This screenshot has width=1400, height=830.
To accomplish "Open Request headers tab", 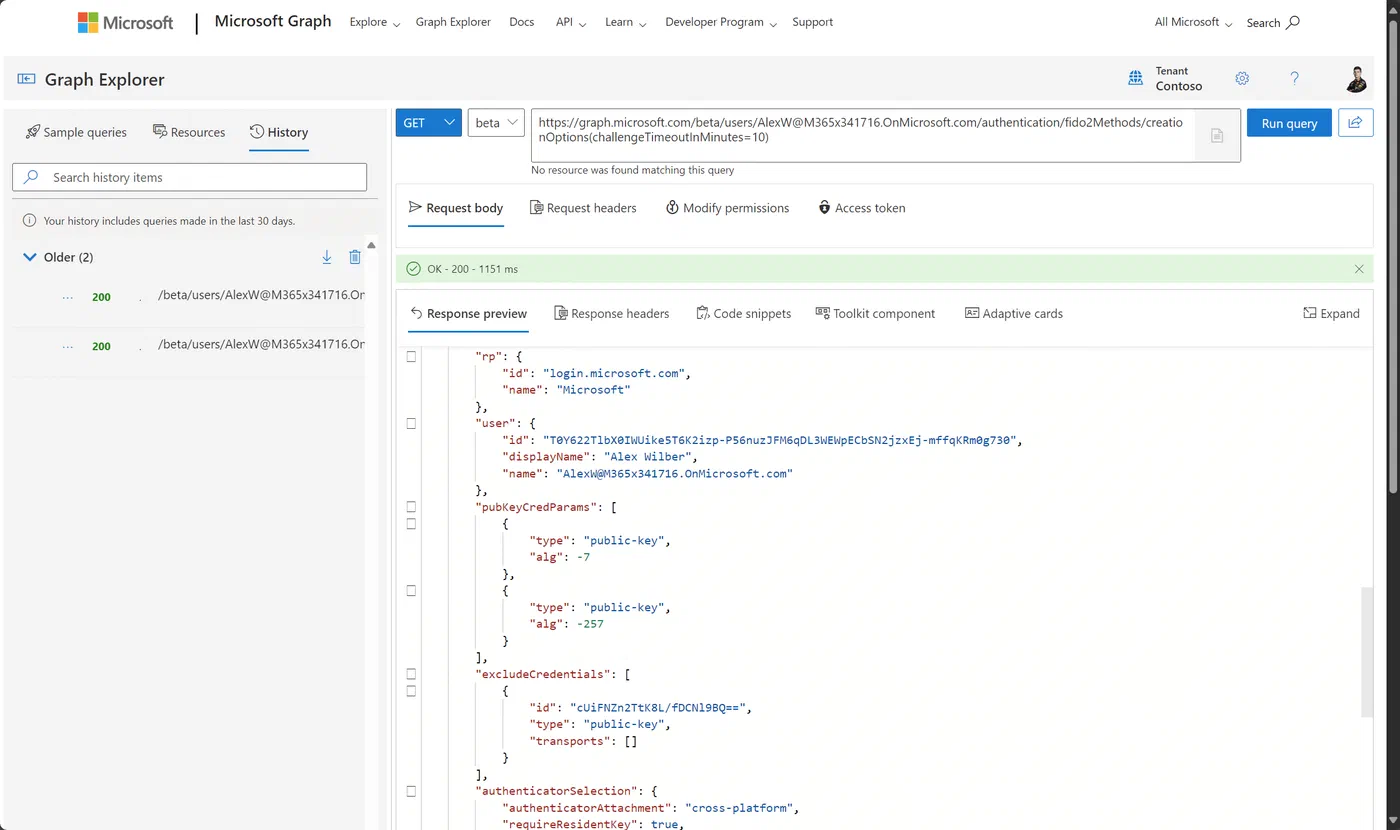I will (x=583, y=208).
